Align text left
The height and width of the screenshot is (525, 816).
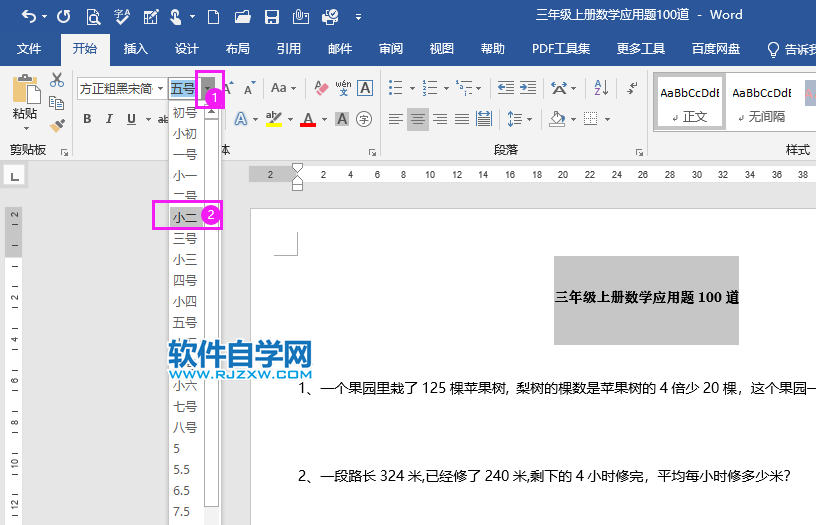[396, 119]
